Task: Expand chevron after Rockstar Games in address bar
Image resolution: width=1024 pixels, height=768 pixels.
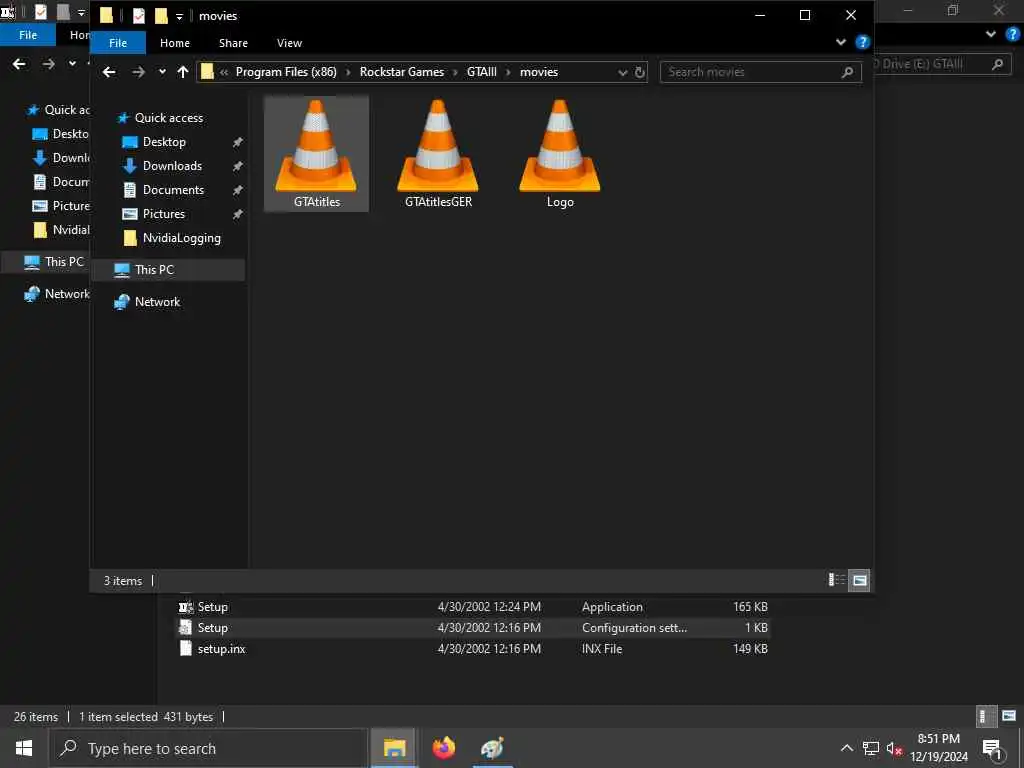Action: (456, 72)
